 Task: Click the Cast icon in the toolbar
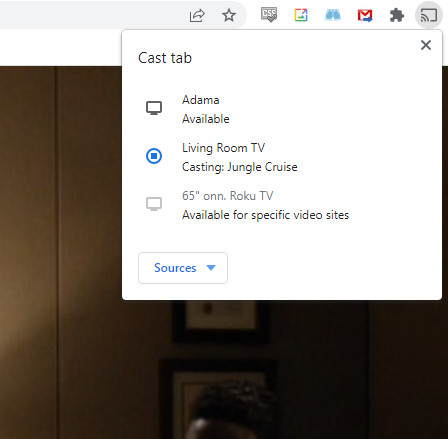[429, 15]
